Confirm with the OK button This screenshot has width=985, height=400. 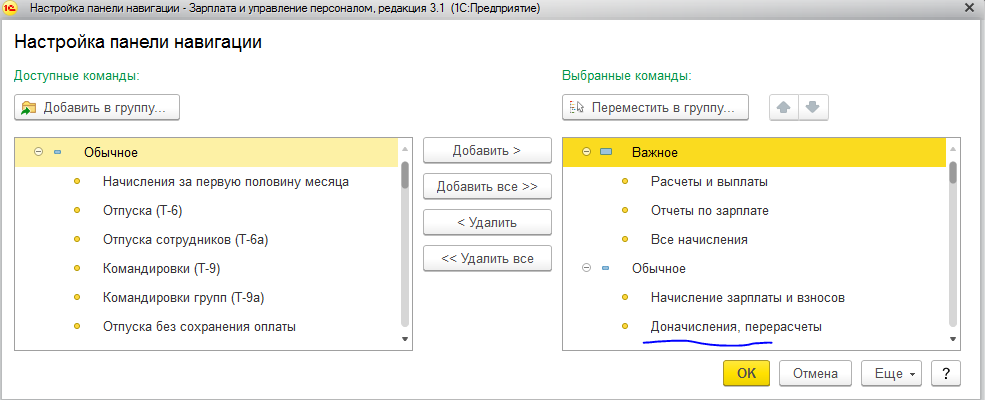tap(746, 374)
